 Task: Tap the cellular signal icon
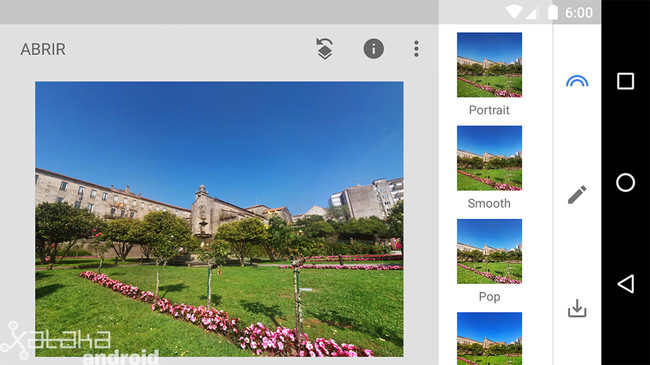[531, 13]
